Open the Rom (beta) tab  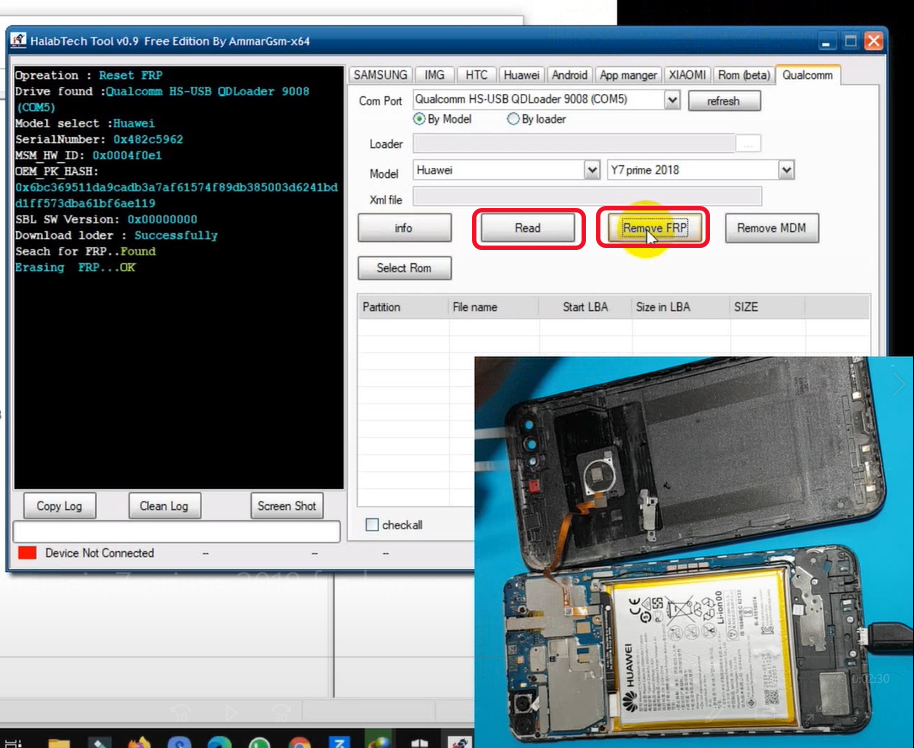click(744, 75)
